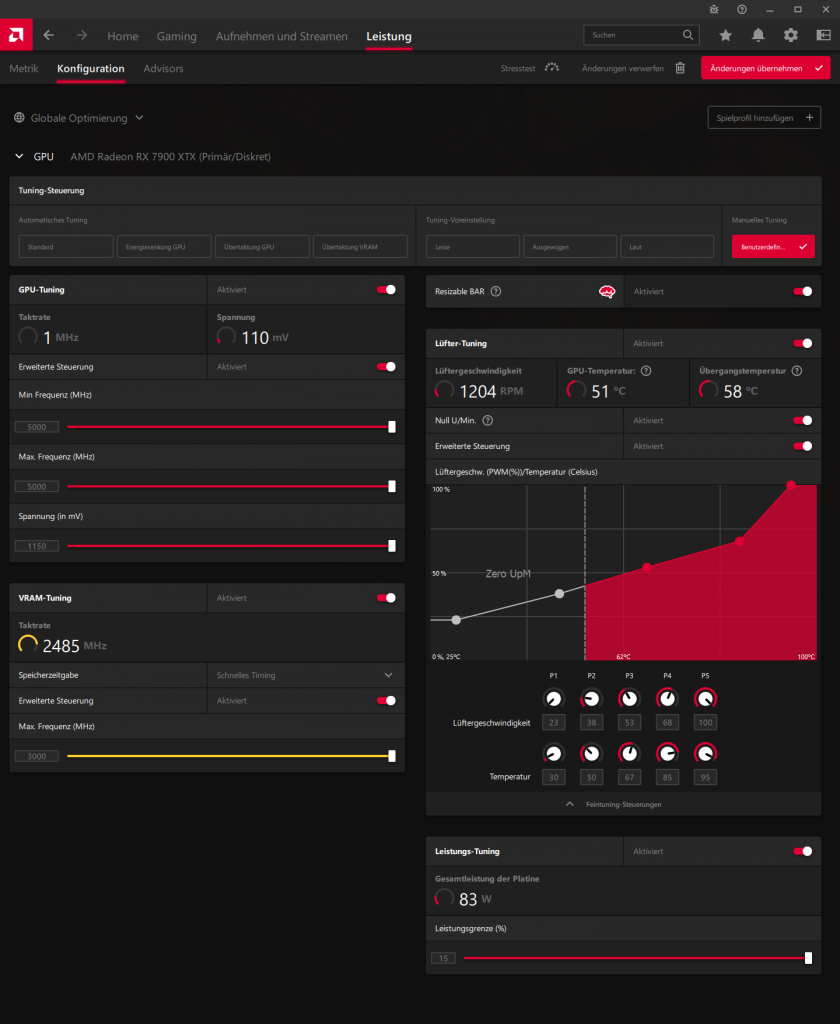
Task: Click Min Frequenz 5000 value field
Action: tap(37, 427)
